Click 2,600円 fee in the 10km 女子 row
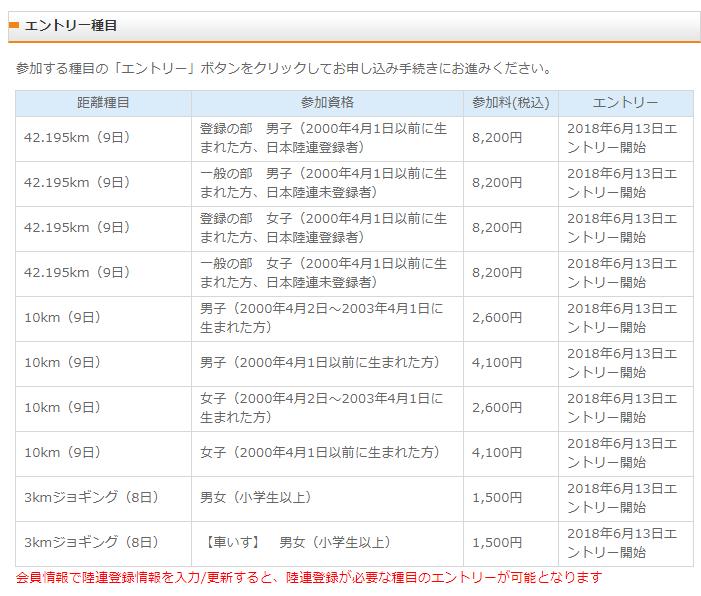Viewport: 701px width, 596px height. 497,408
